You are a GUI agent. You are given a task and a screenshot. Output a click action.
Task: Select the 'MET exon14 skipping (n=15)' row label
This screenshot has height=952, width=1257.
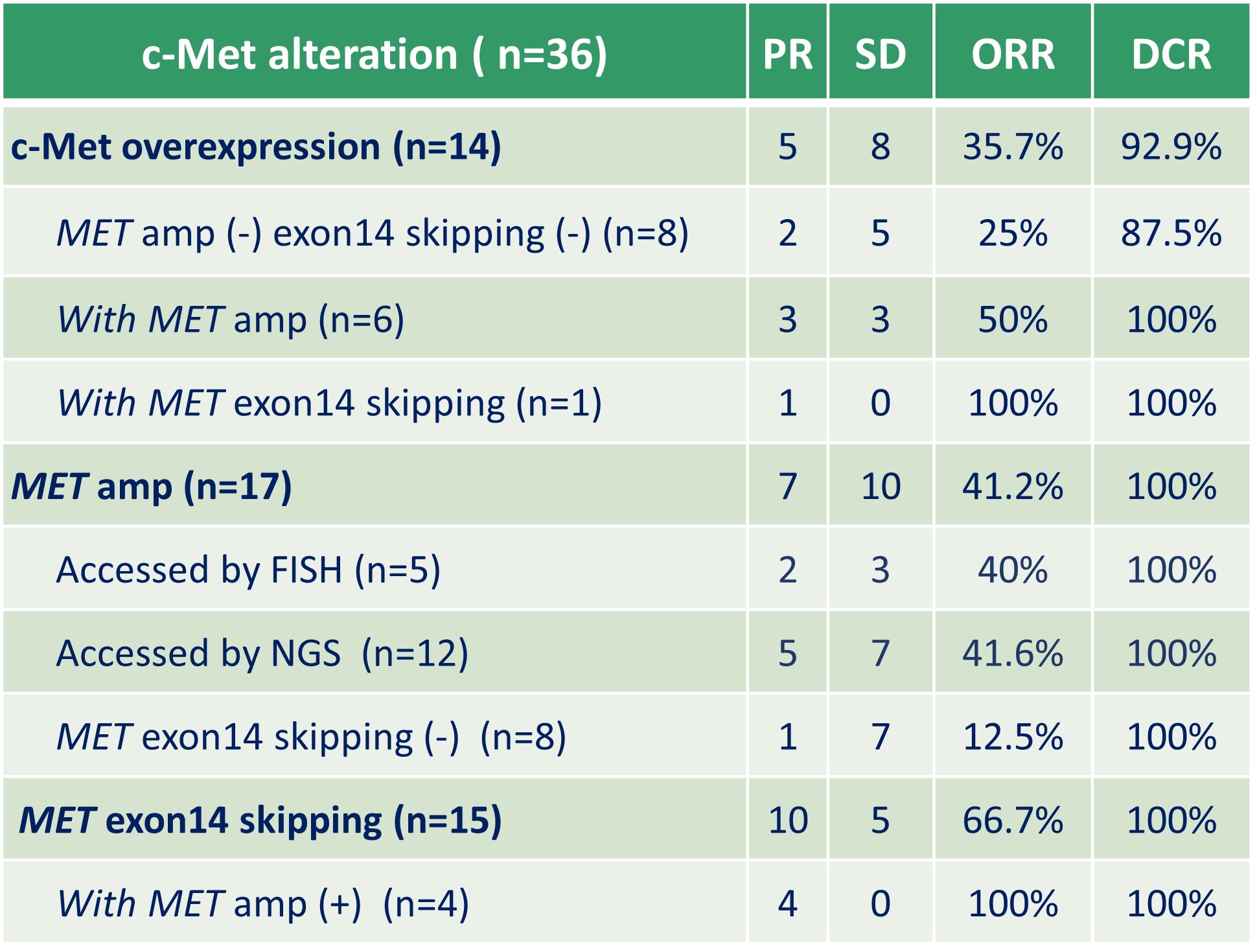(260, 820)
